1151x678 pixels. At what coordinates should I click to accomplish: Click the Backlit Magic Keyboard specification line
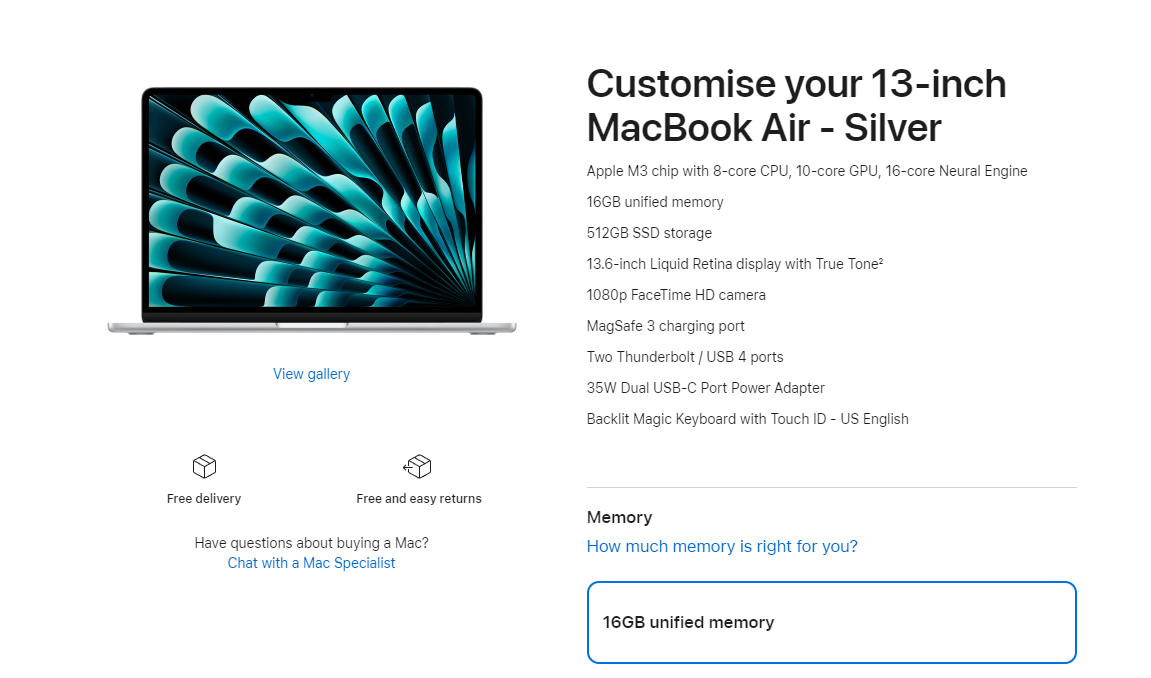click(x=747, y=419)
